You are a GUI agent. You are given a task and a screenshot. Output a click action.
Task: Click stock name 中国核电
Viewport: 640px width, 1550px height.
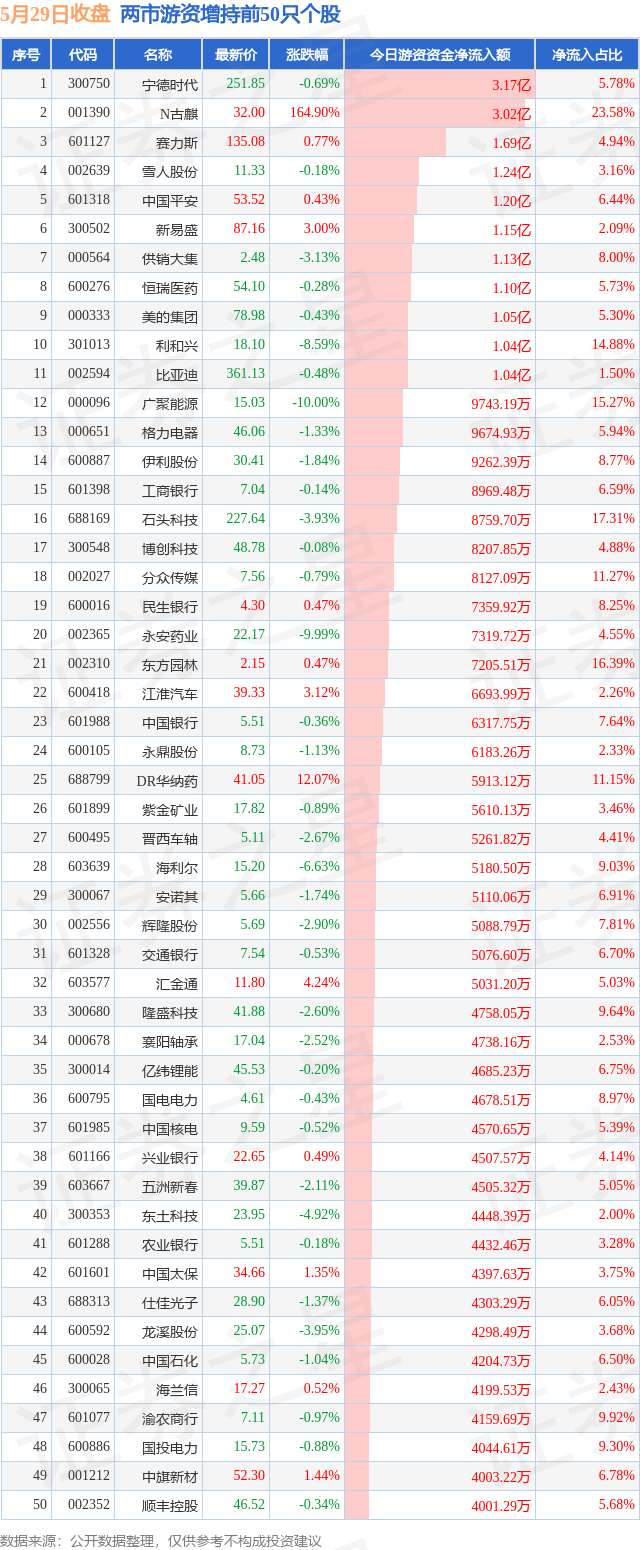[x=170, y=1128]
